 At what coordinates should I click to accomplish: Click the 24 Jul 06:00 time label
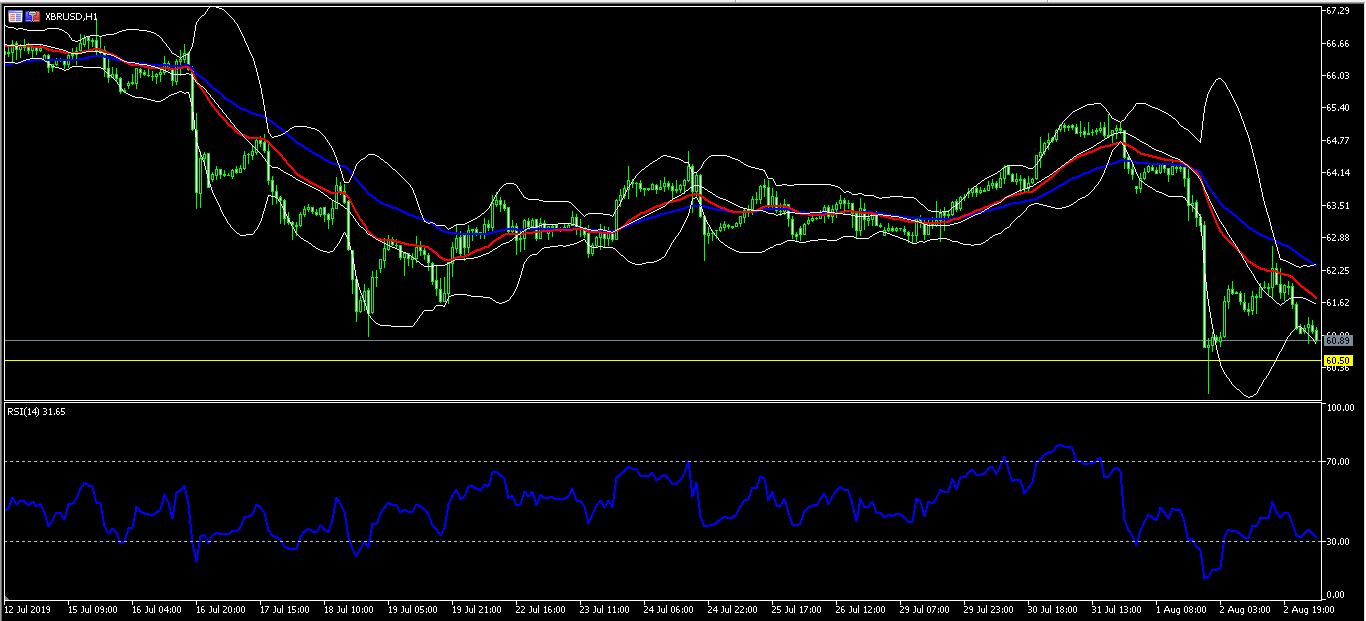click(x=668, y=608)
